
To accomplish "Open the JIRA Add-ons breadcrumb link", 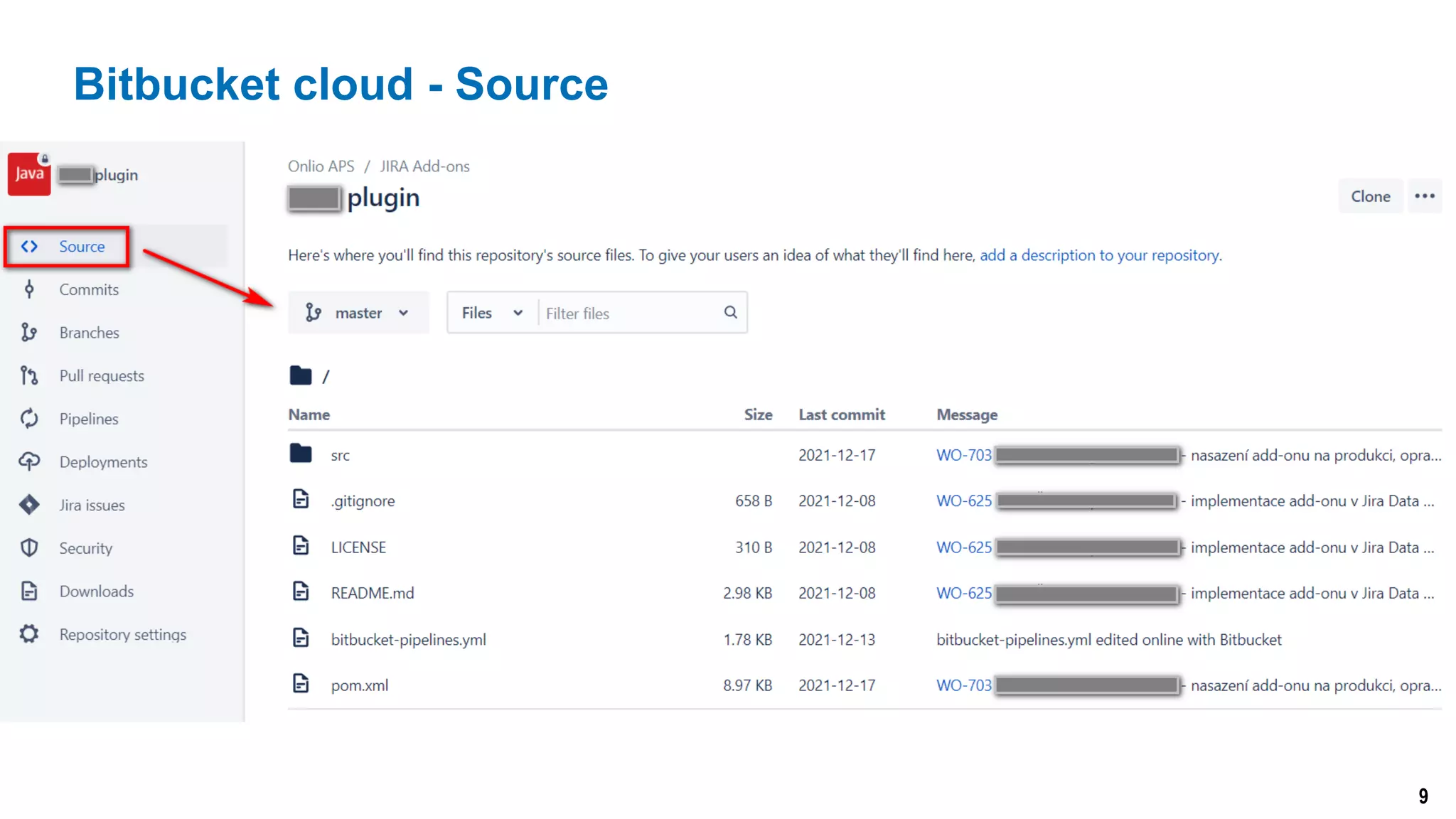I will [x=424, y=166].
